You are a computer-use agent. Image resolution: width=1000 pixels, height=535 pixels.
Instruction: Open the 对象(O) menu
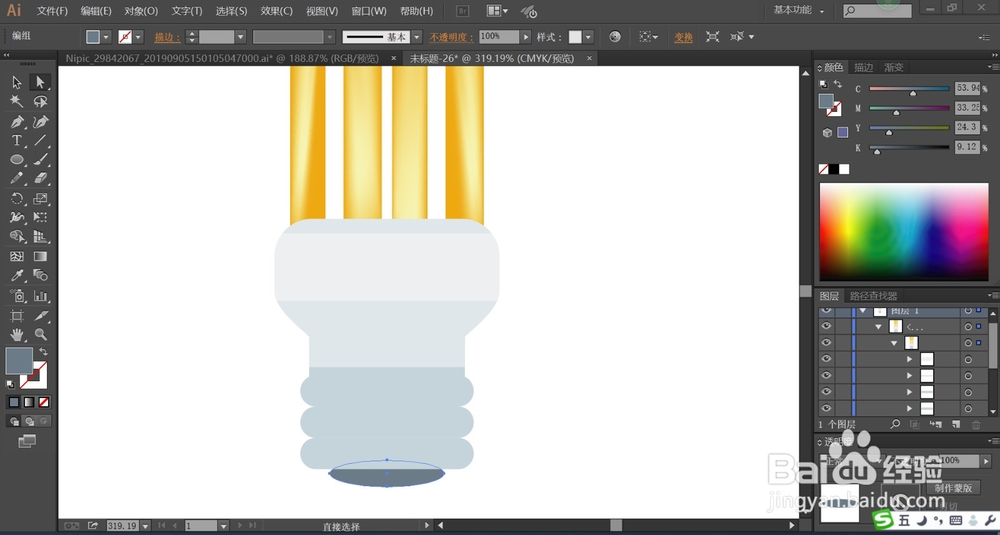[x=141, y=11]
